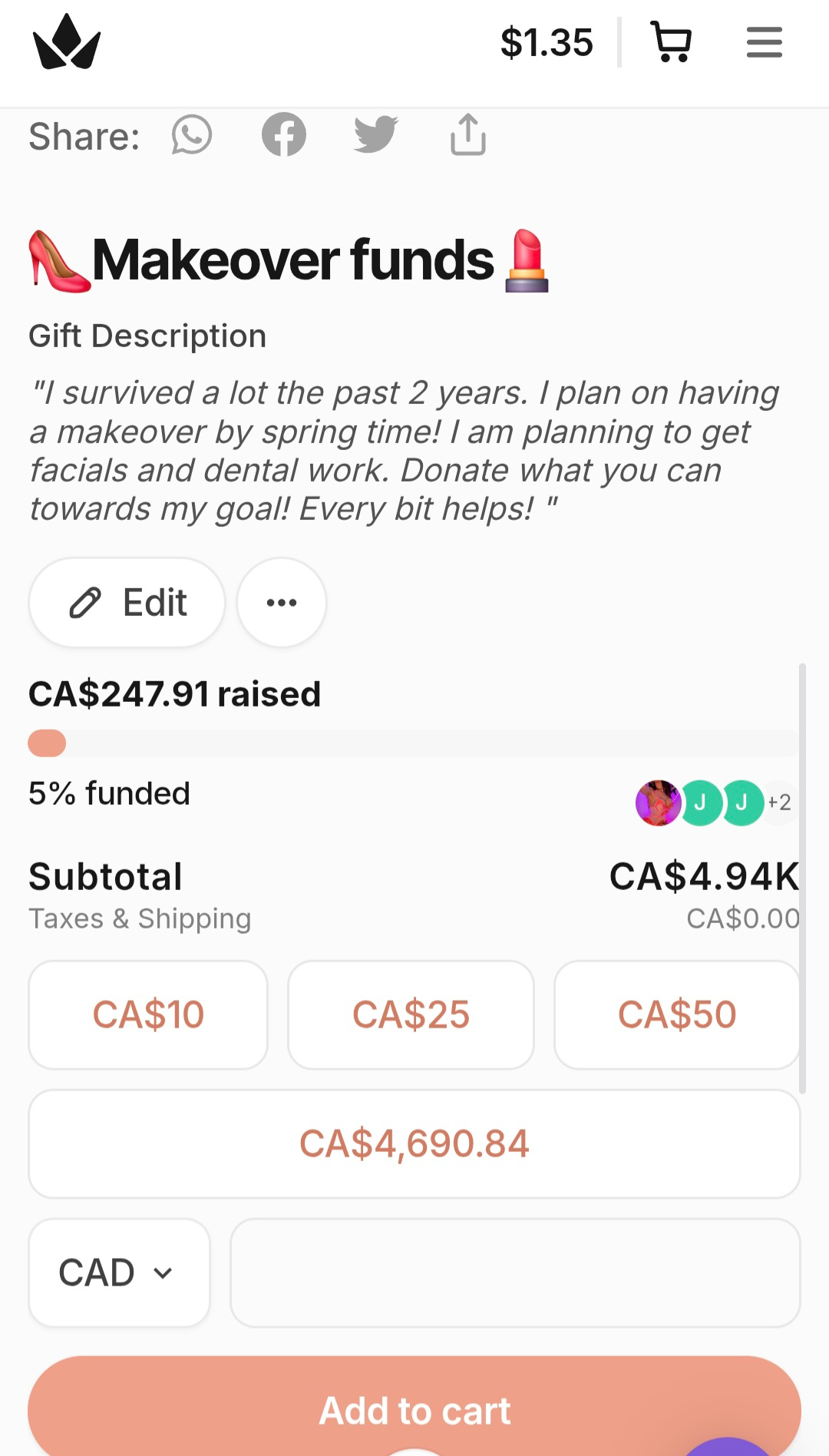This screenshot has width=829, height=1456.
Task: Click the custom amount input field
Action: (515, 1272)
